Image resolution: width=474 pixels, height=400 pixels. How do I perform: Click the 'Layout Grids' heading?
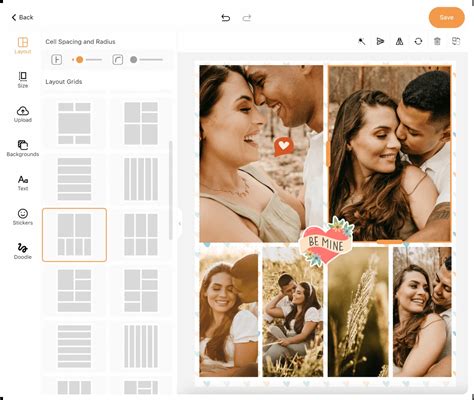tap(64, 82)
